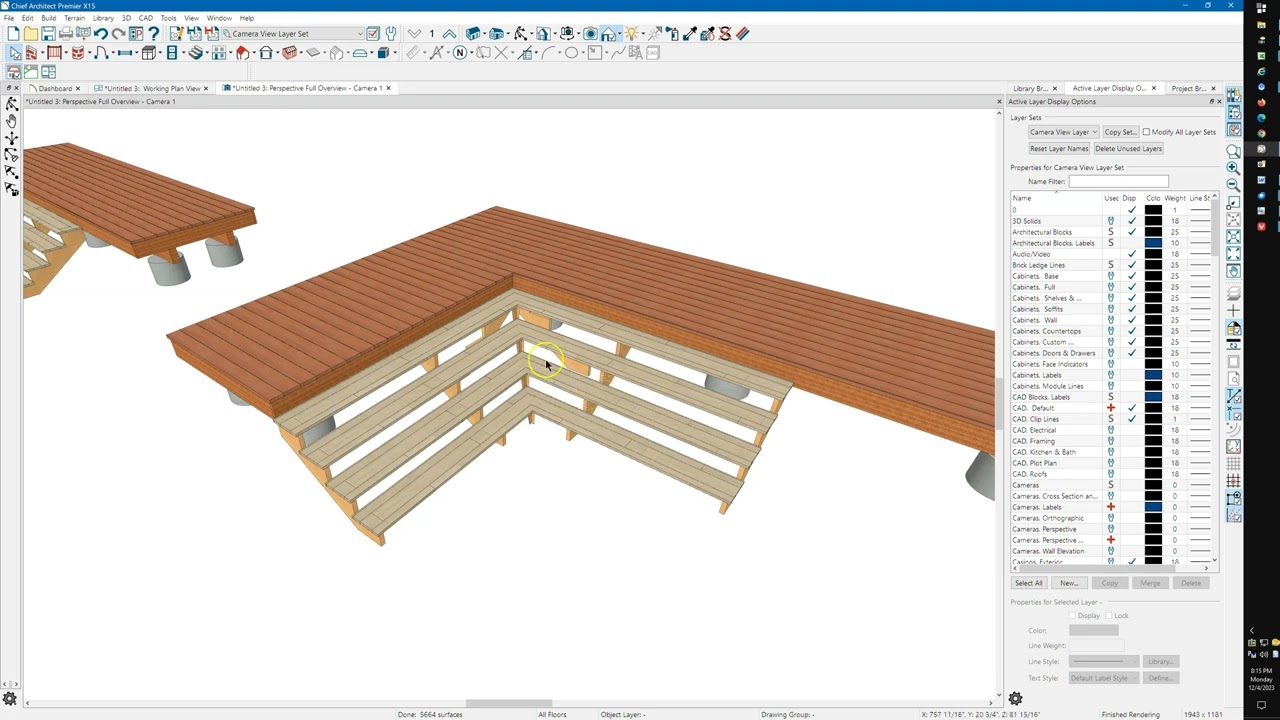Open the CAD menu
The width and height of the screenshot is (1280, 720).
[146, 18]
